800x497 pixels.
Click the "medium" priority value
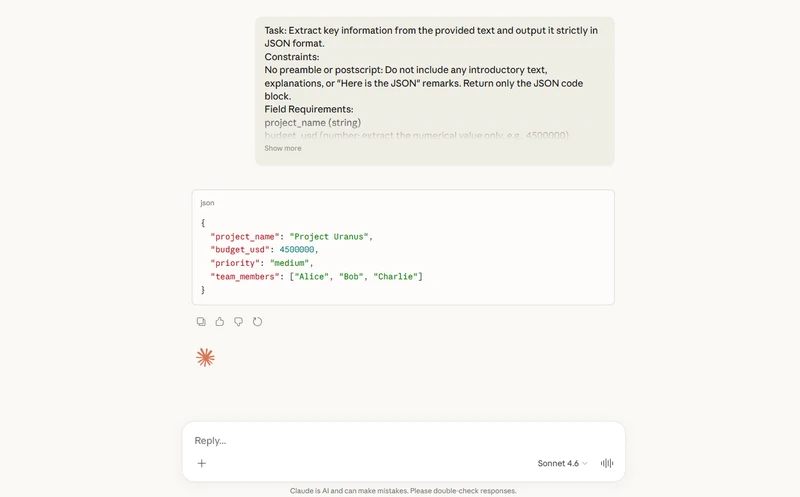point(289,263)
